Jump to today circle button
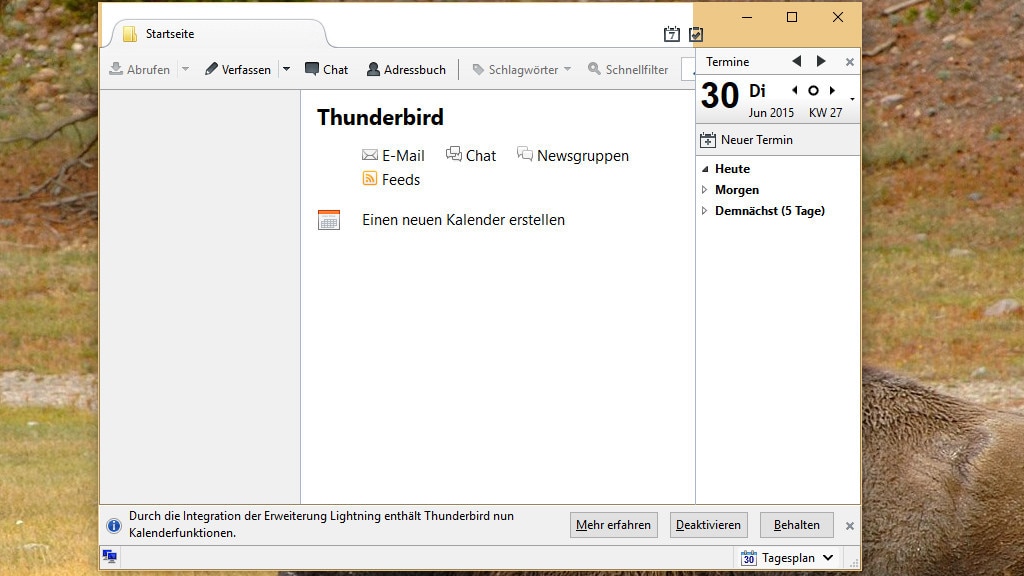Screen dimensions: 1024x576 [x=813, y=91]
